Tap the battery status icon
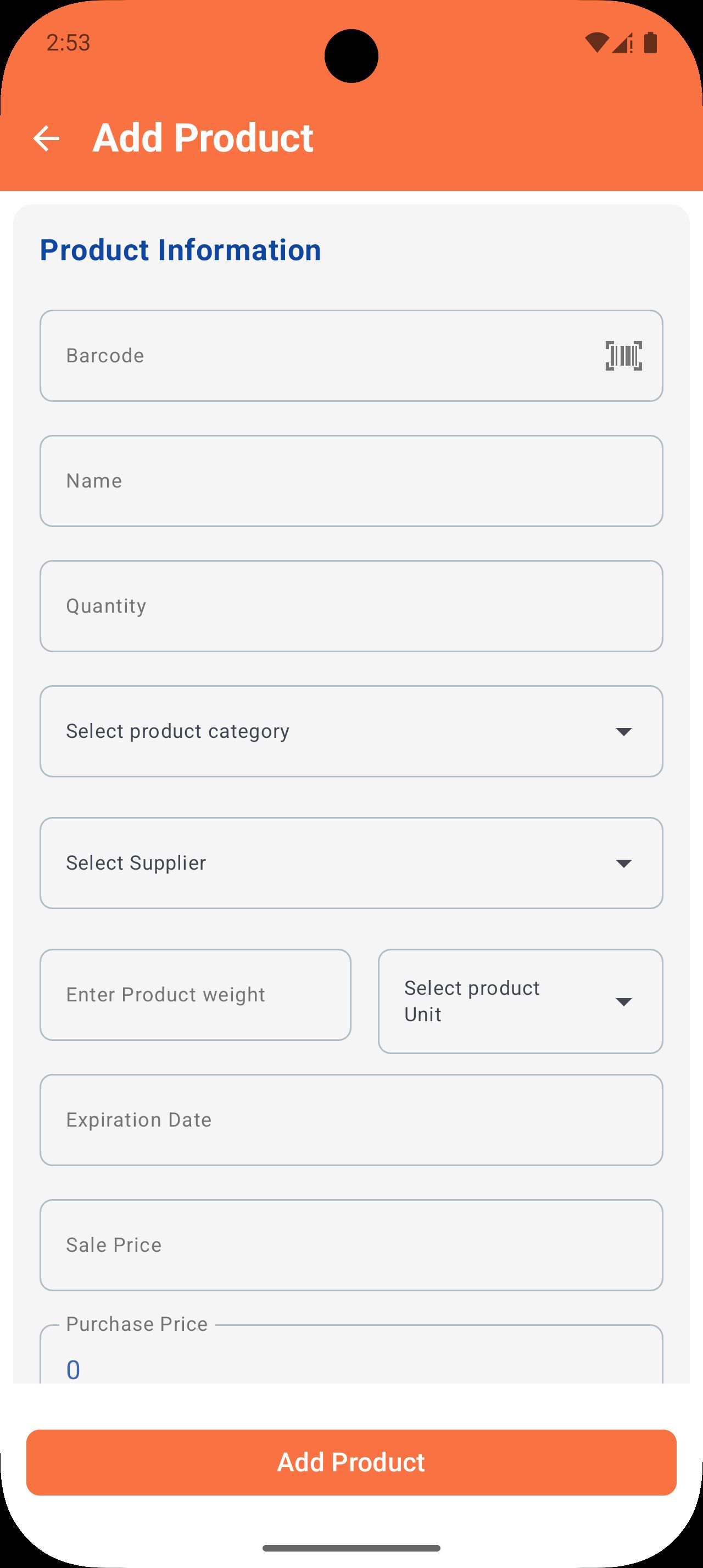Viewport: 703px width, 1568px height. pyautogui.click(x=650, y=43)
